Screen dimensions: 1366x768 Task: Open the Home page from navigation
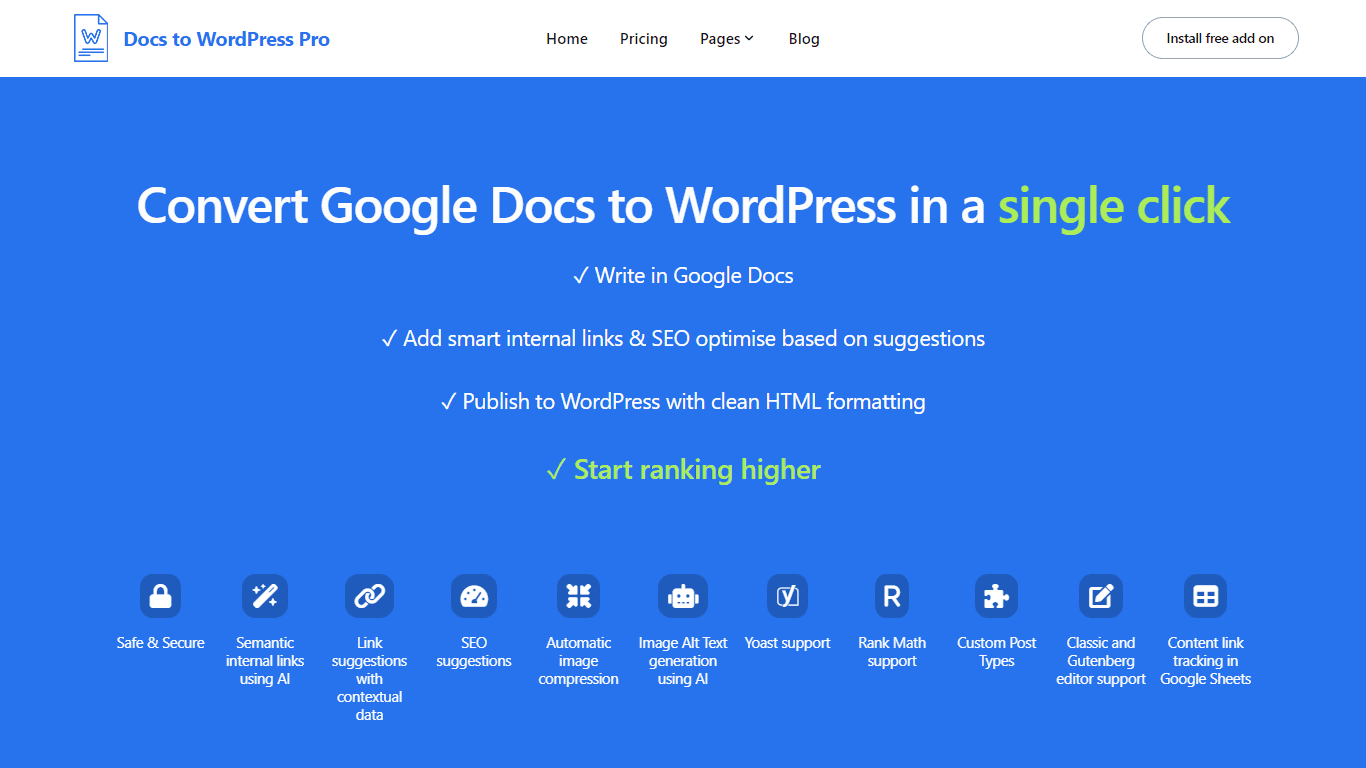567,39
